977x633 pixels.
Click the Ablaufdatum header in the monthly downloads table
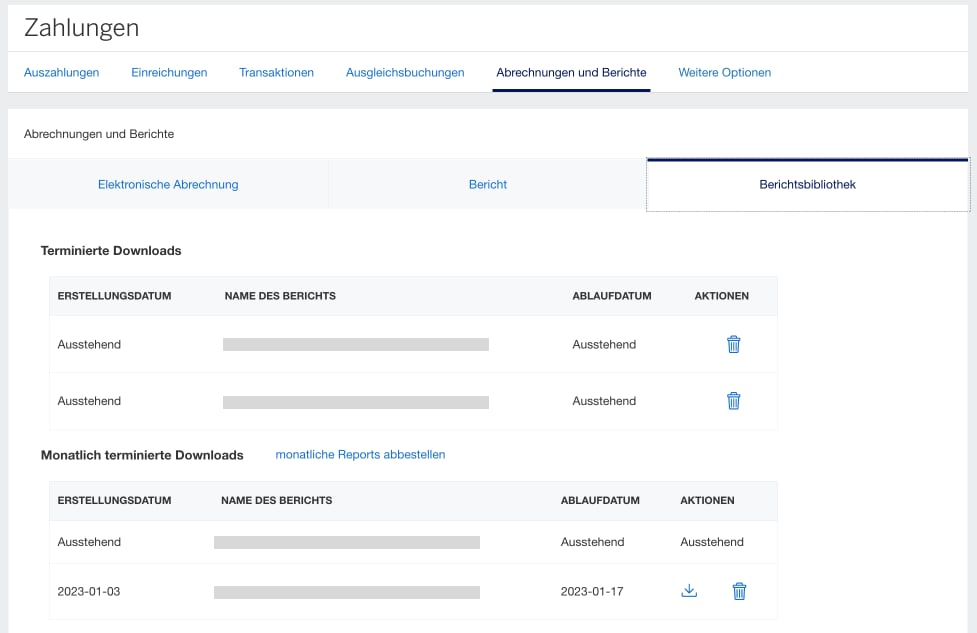600,500
